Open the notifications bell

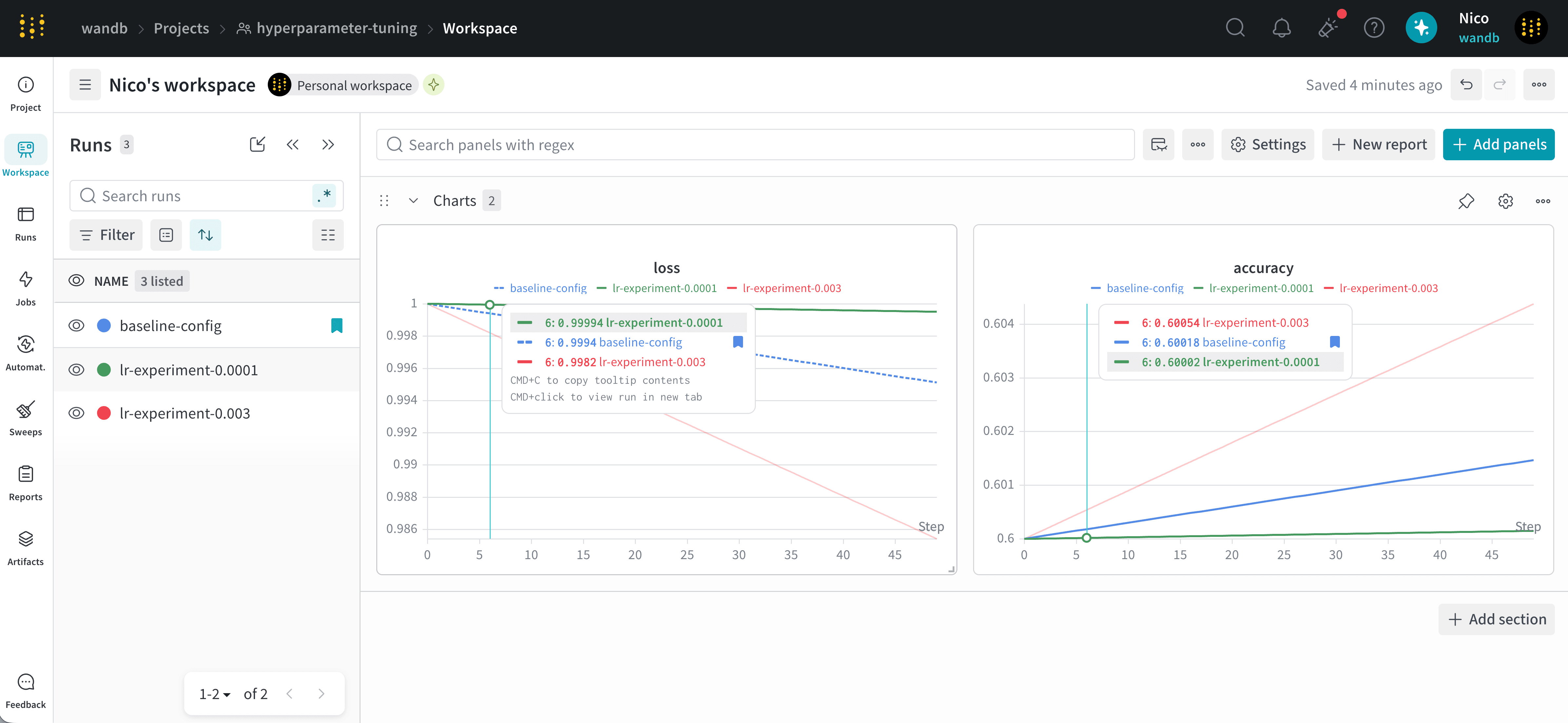[1281, 28]
